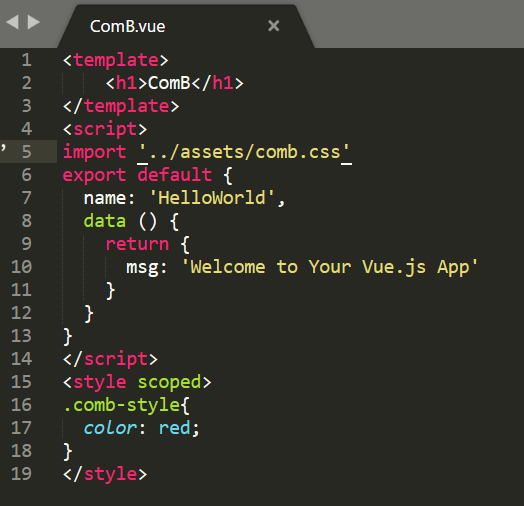Click the 'style' tag name on line 15
524x506 pixels.
click(100, 382)
